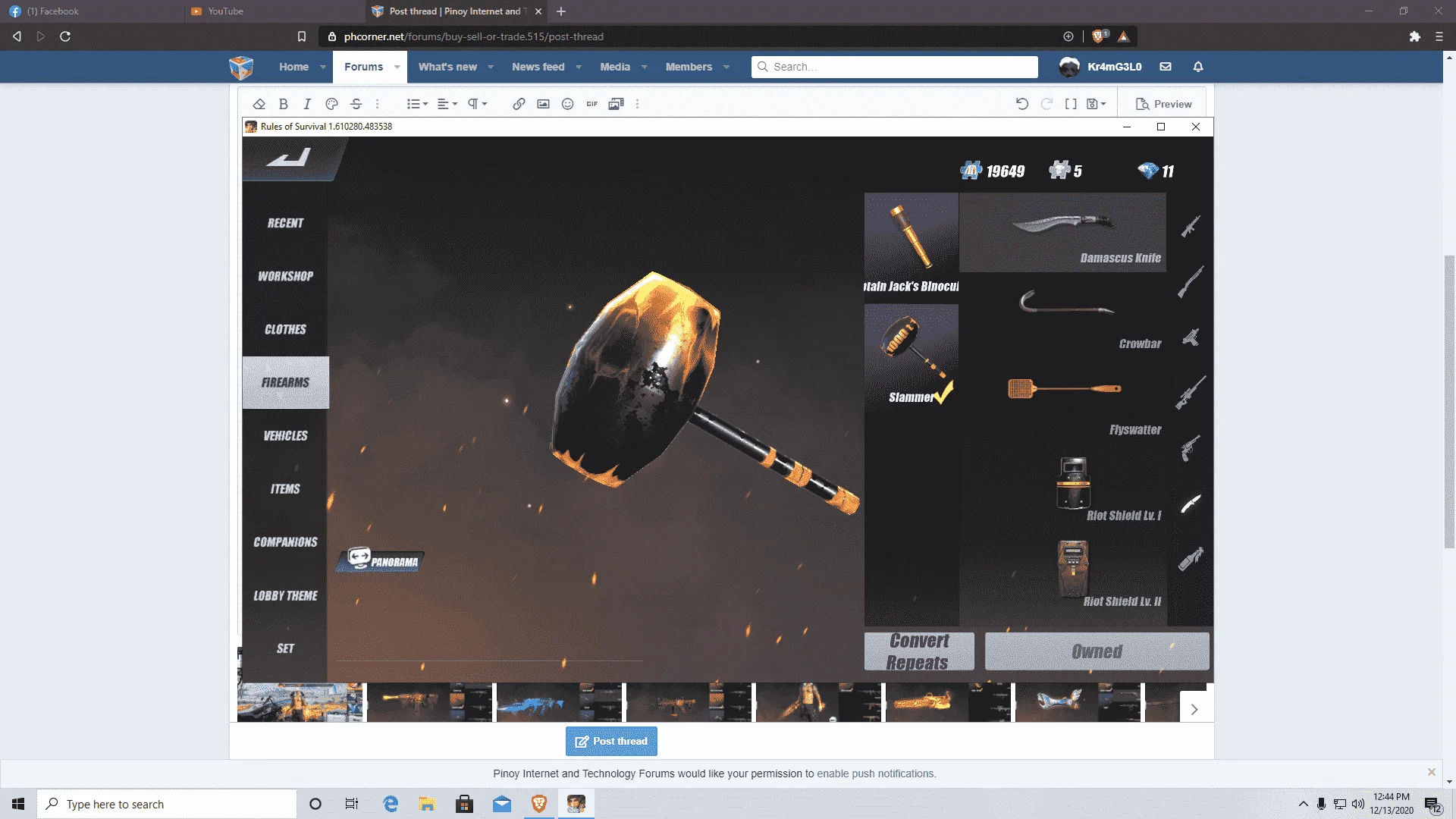
Task: Click the Post thread button
Action: coord(611,741)
